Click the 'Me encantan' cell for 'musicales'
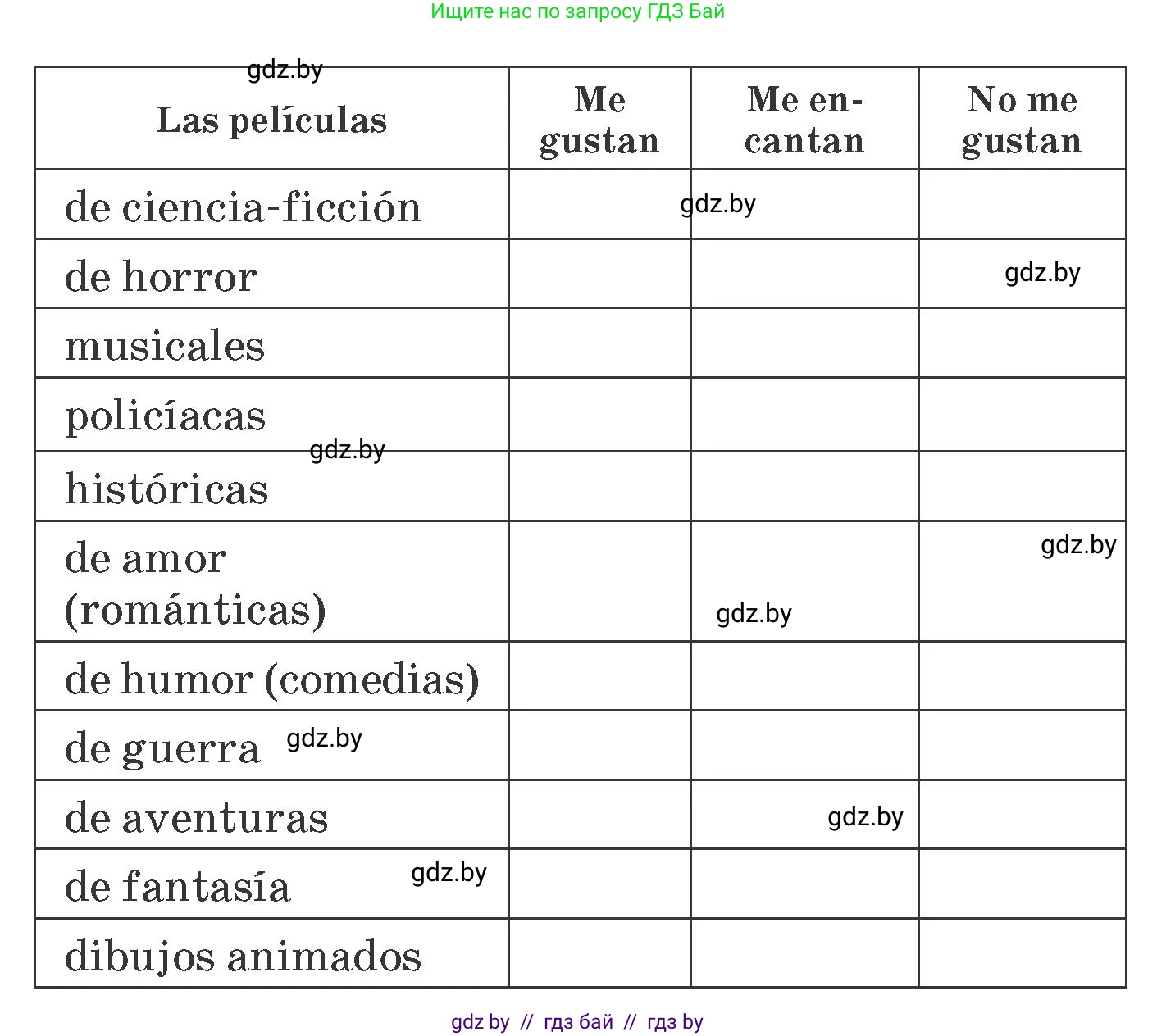This screenshot has height=1036, width=1157. (x=804, y=343)
